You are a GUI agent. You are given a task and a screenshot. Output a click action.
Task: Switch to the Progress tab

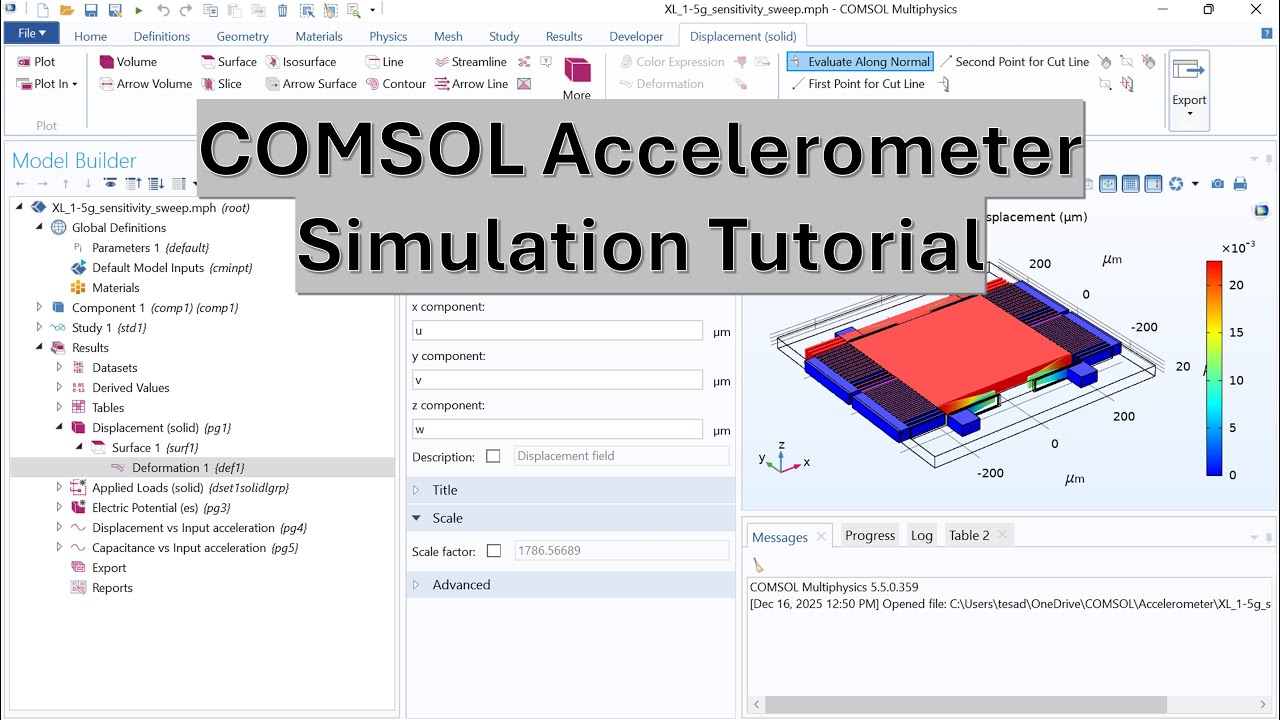(x=870, y=536)
